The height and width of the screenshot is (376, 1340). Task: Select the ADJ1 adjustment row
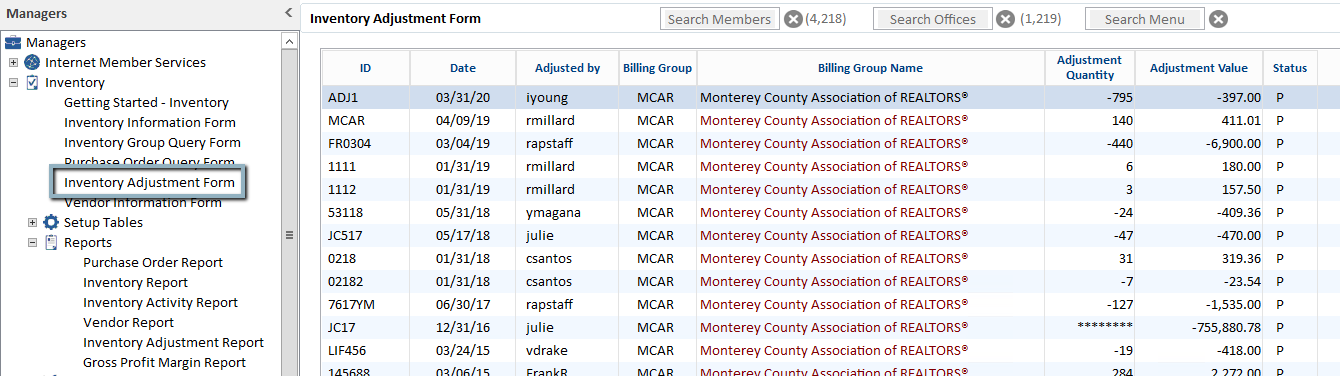pyautogui.click(x=820, y=97)
